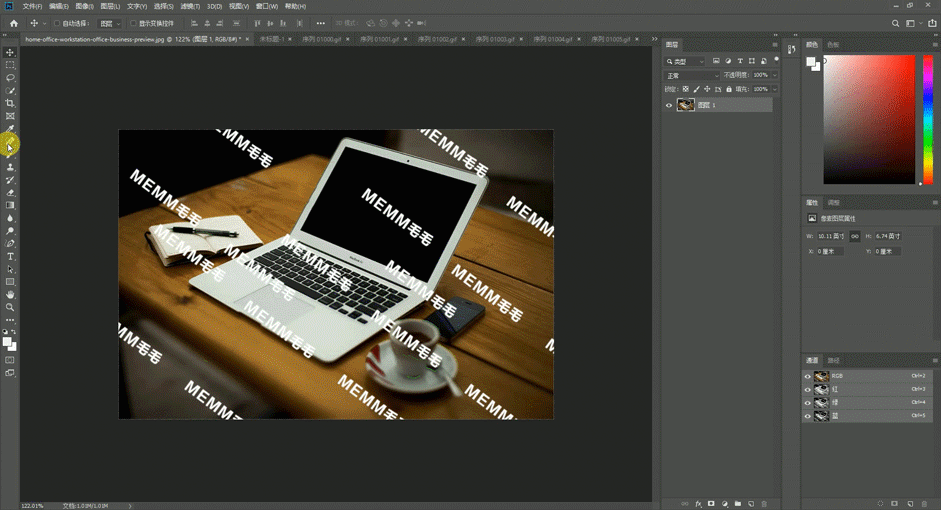Viewport: 941px width, 510px height.
Task: Select the Lasso tool
Action: point(10,77)
